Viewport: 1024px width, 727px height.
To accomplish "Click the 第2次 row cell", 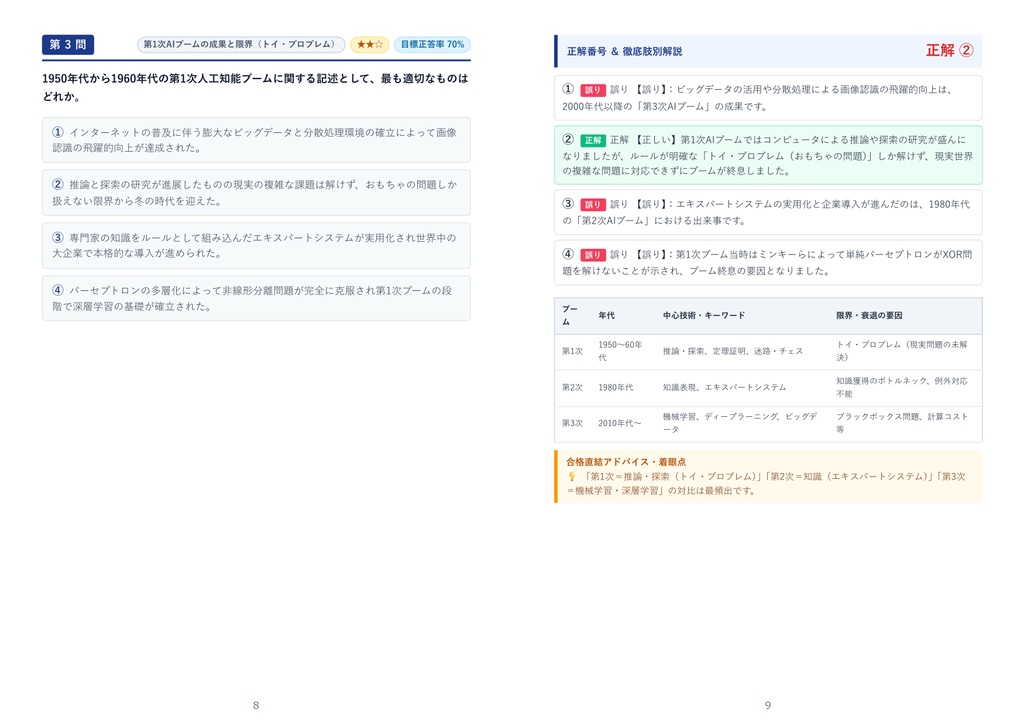I will (x=572, y=387).
